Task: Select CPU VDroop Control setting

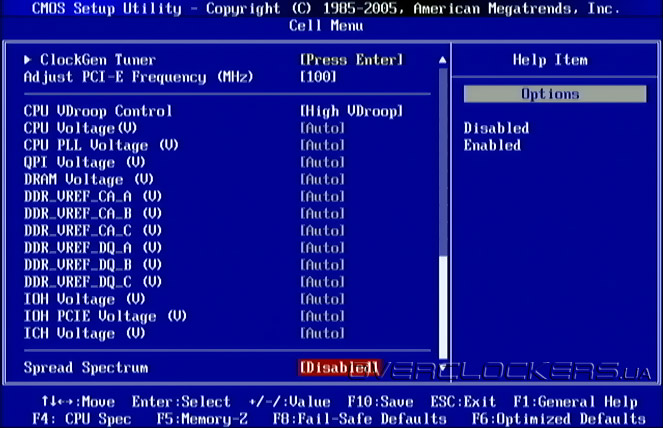Action: (98, 111)
